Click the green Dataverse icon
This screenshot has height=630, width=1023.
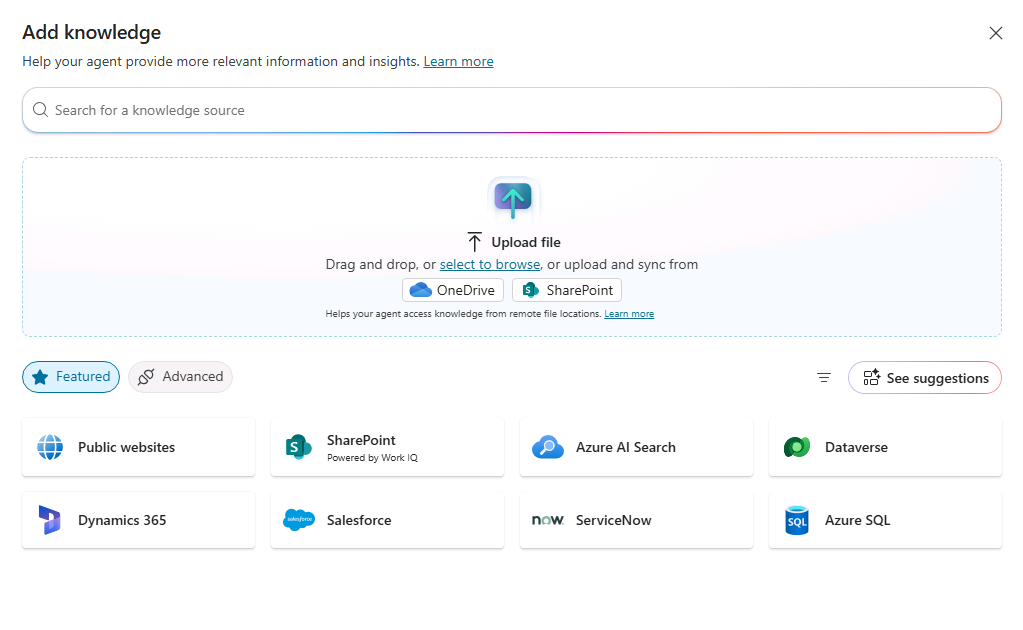(797, 447)
